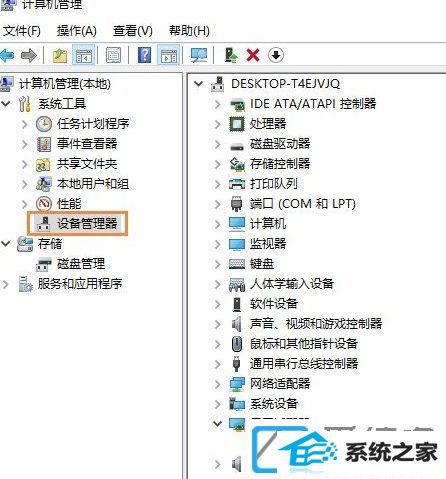Click the Scan for hardware changes monitor icon
Viewport: 446px width, 479px height.
tap(199, 55)
